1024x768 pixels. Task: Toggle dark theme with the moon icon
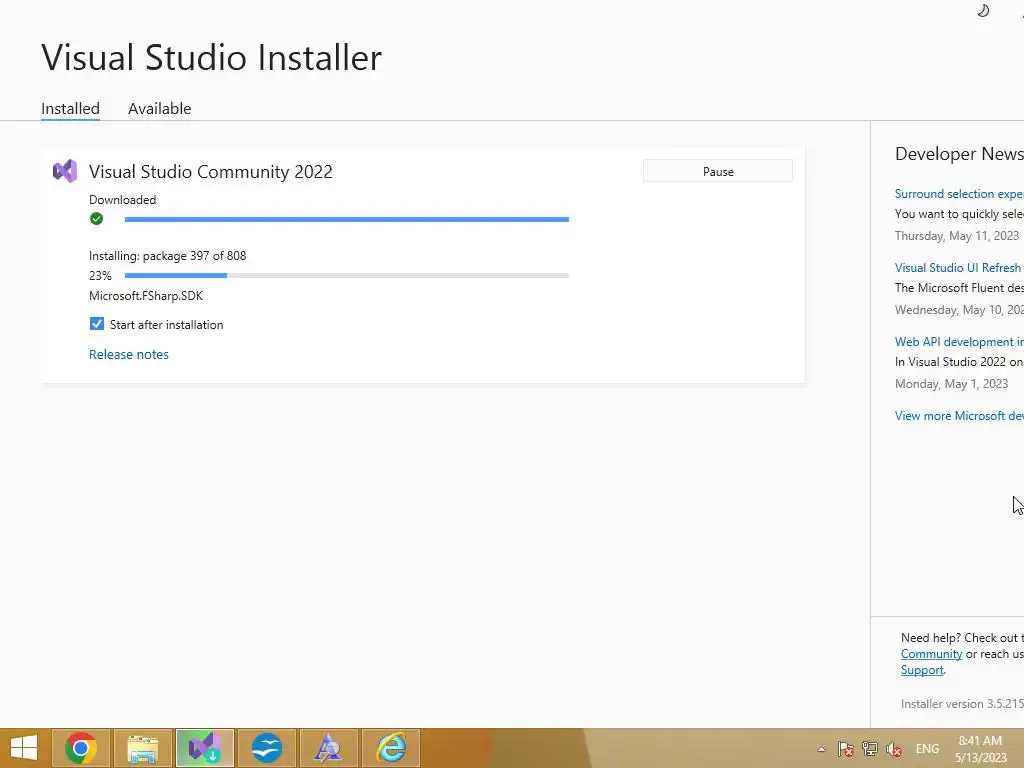coord(983,10)
